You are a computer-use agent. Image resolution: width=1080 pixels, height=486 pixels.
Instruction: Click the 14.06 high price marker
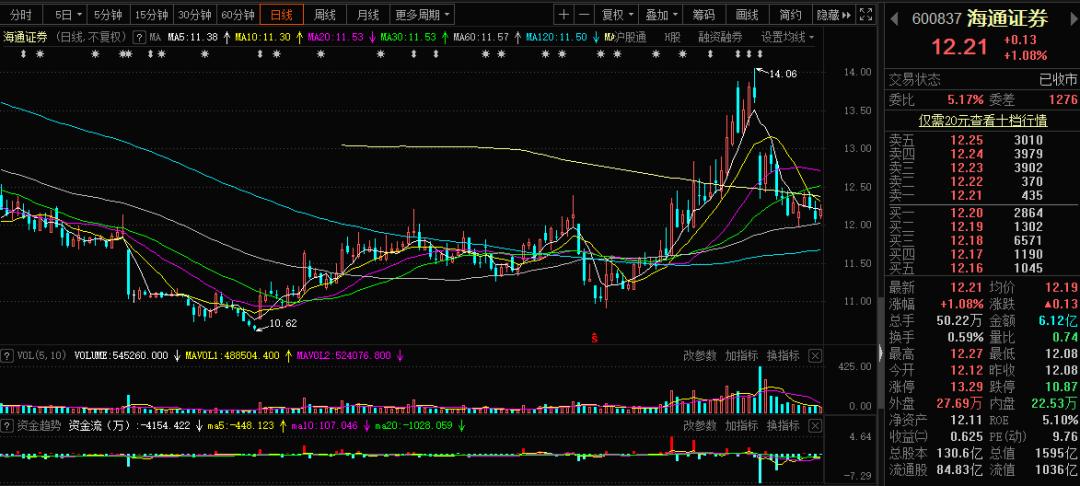click(782, 74)
